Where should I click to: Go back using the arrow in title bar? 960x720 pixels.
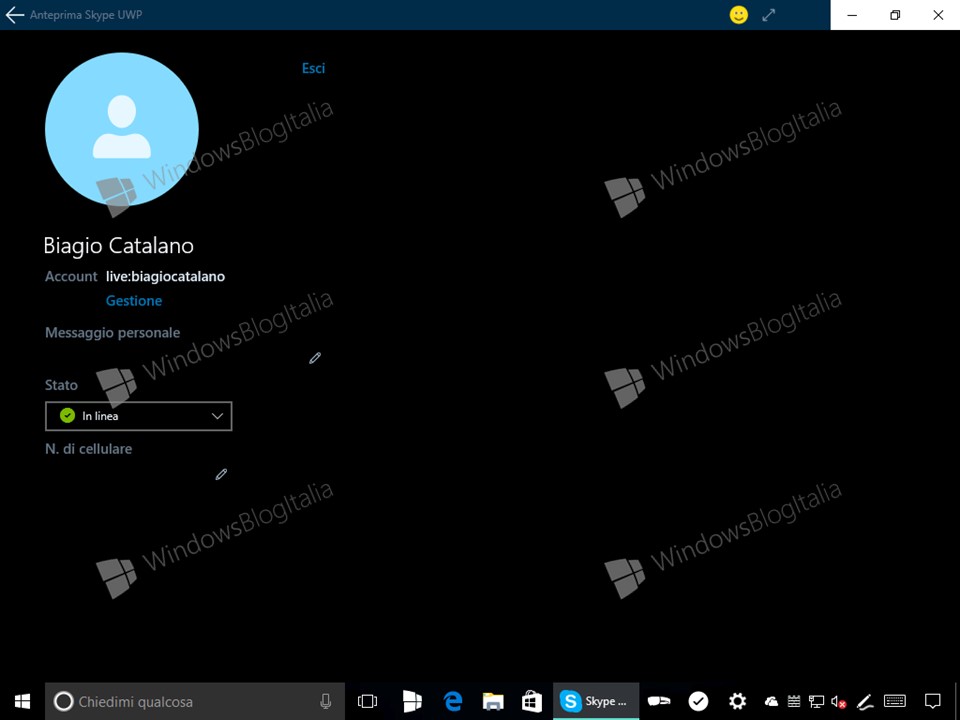click(x=15, y=15)
